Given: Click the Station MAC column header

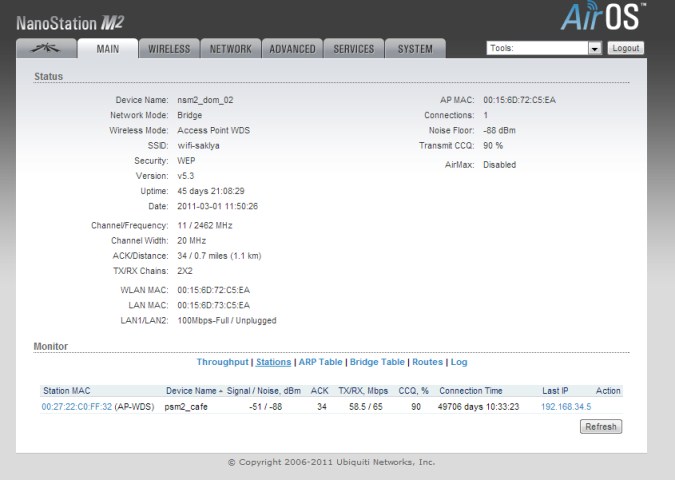Looking at the screenshot, I should (x=67, y=390).
